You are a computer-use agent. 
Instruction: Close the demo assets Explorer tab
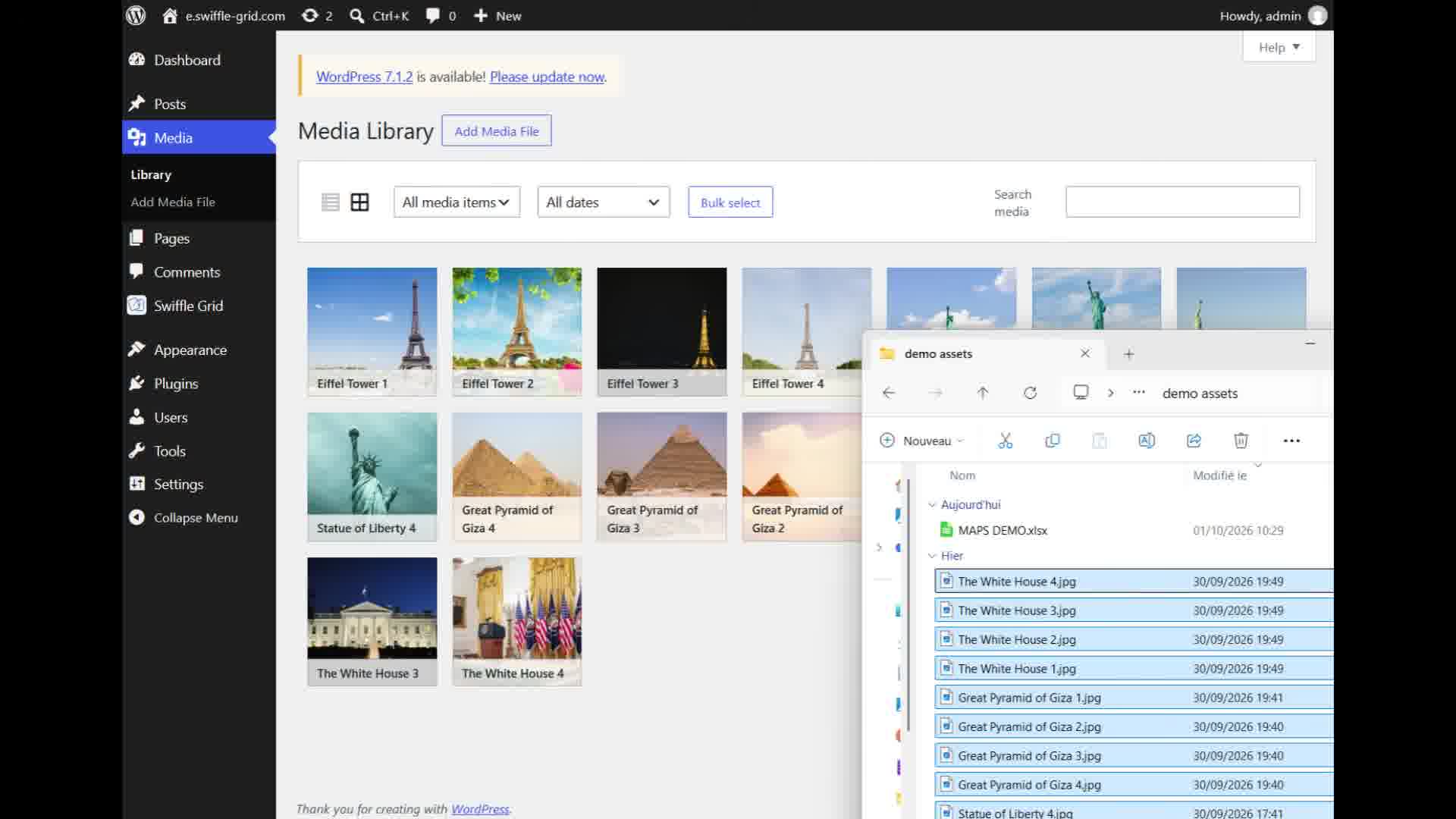(1085, 353)
